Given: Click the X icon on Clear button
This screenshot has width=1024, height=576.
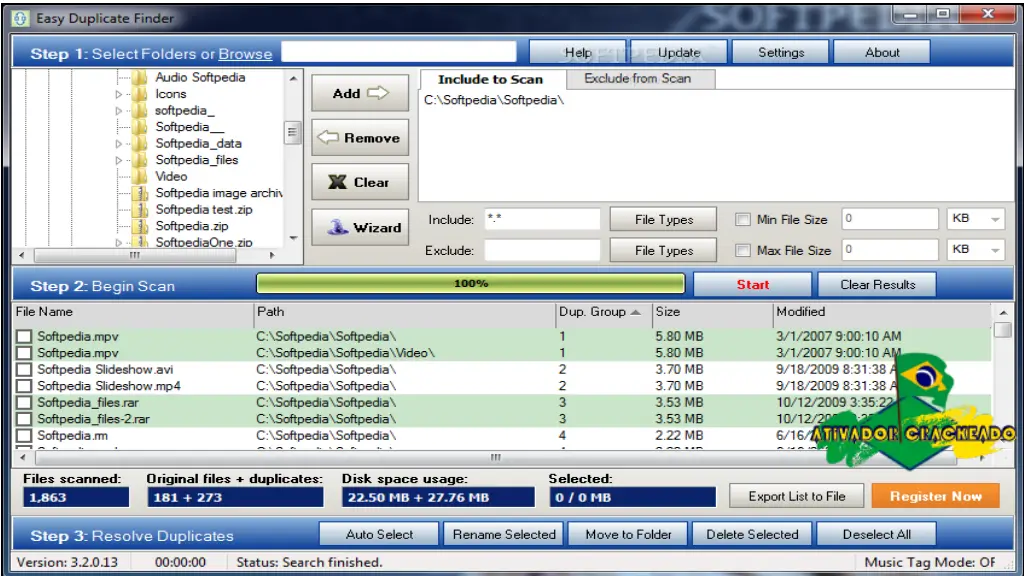Looking at the screenshot, I should pyautogui.click(x=337, y=182).
